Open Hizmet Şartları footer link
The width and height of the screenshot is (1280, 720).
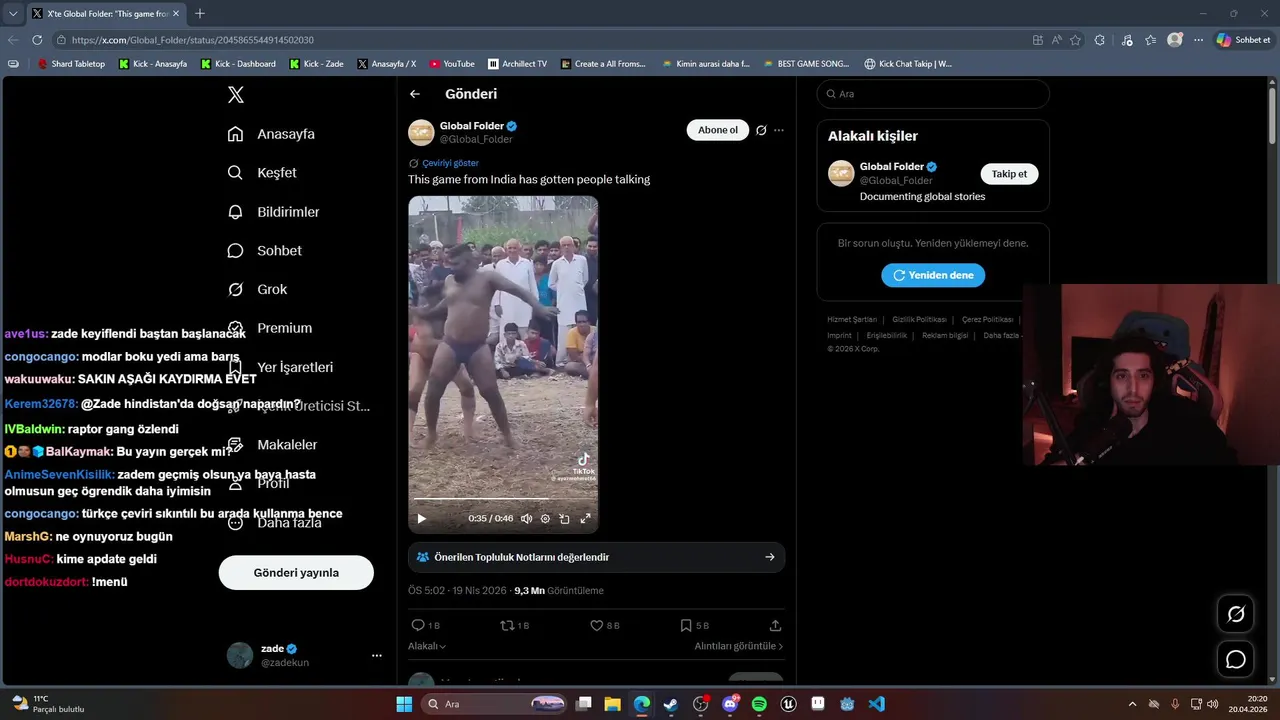(852, 320)
